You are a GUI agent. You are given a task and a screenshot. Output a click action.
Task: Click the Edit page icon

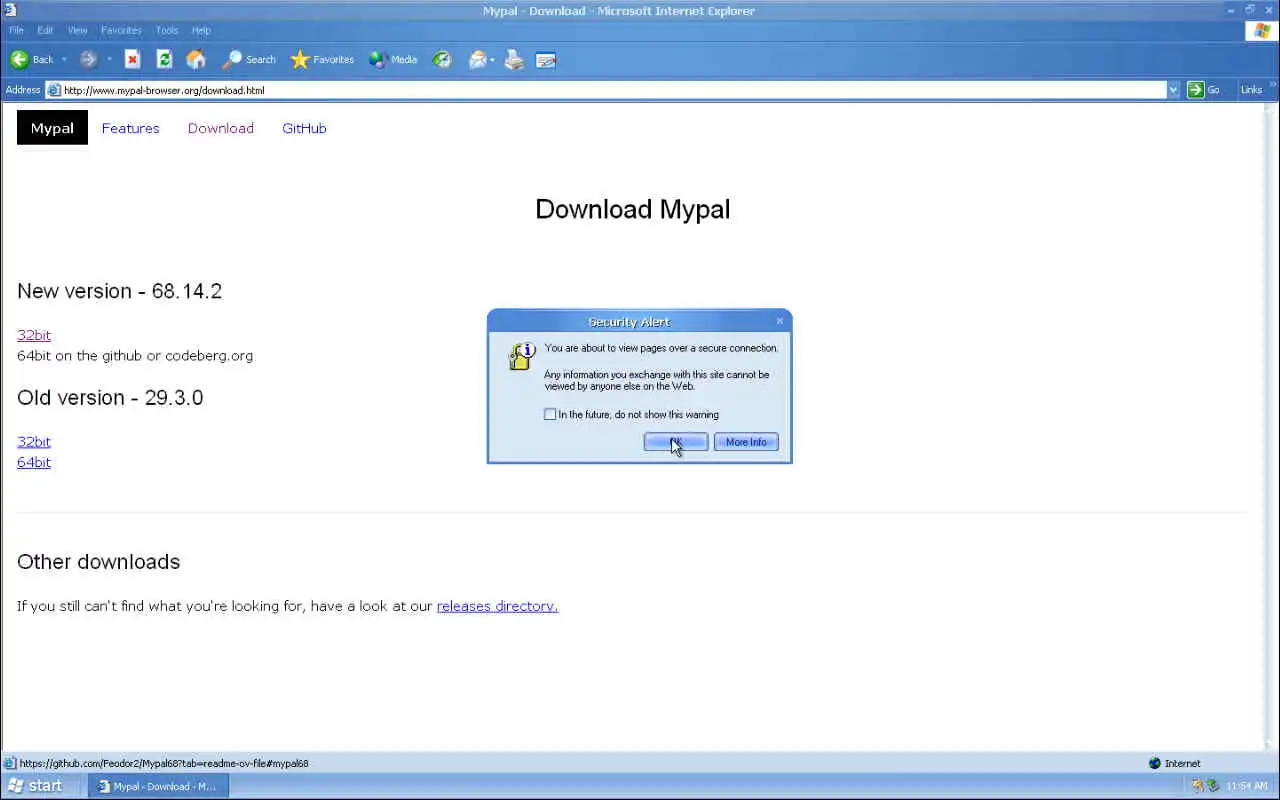tap(546, 60)
